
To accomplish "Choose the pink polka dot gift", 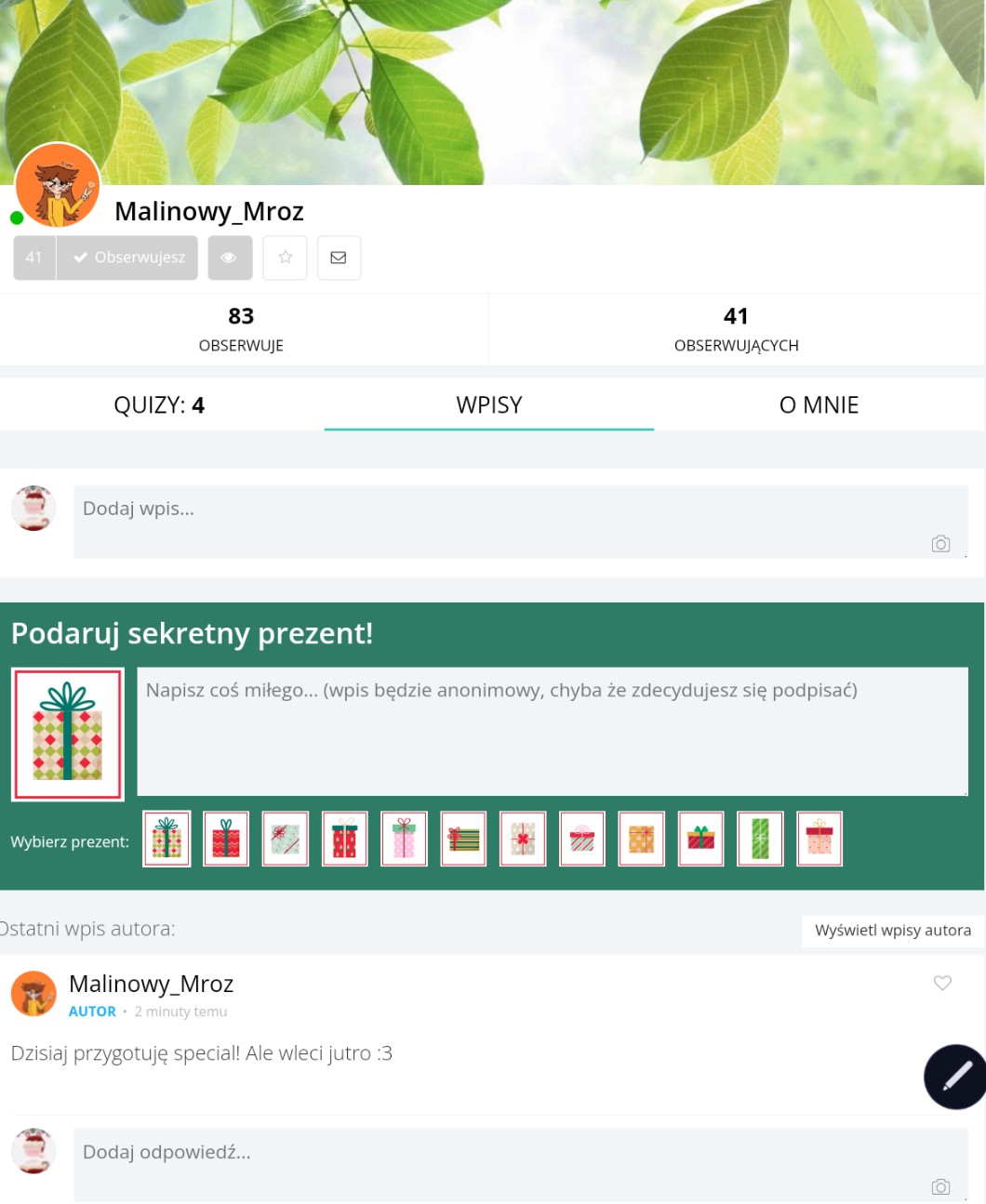I will click(x=404, y=839).
